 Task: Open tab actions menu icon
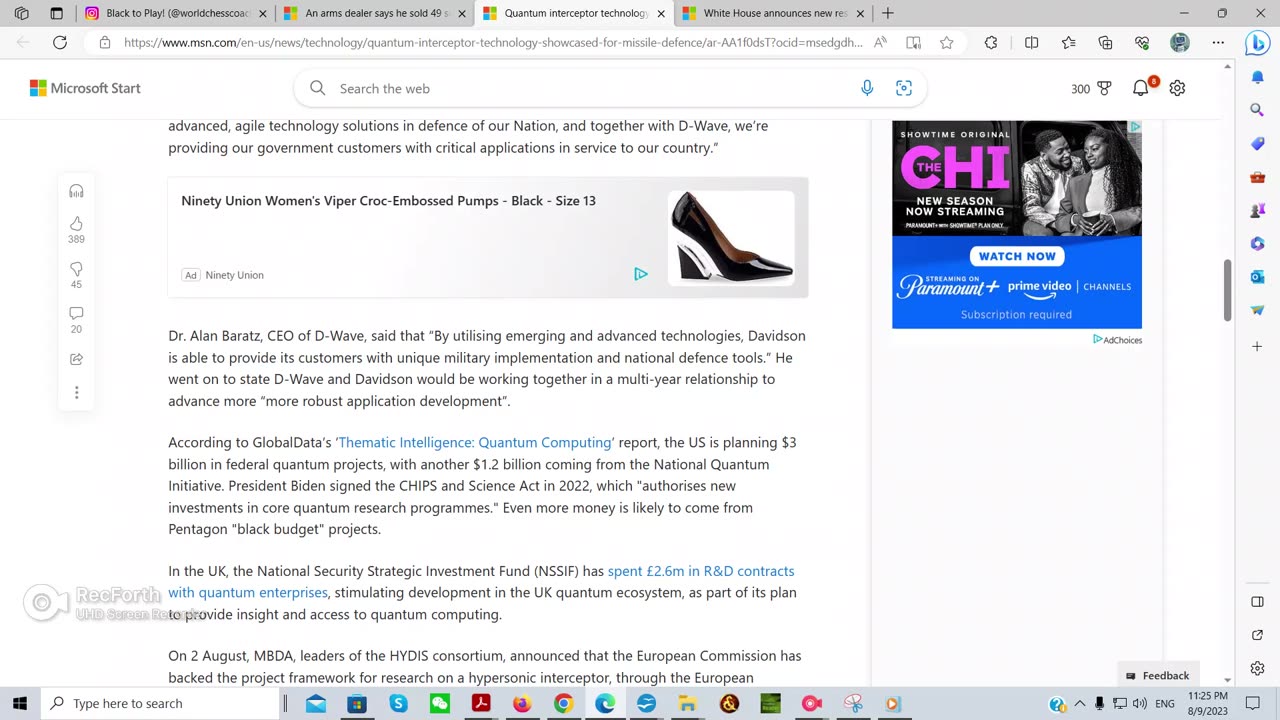pos(56,13)
